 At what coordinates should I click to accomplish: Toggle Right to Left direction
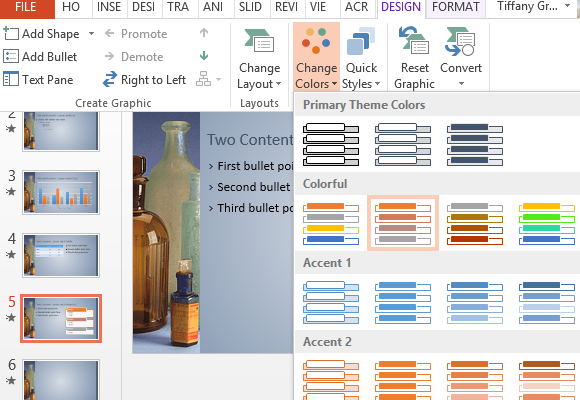(x=144, y=80)
